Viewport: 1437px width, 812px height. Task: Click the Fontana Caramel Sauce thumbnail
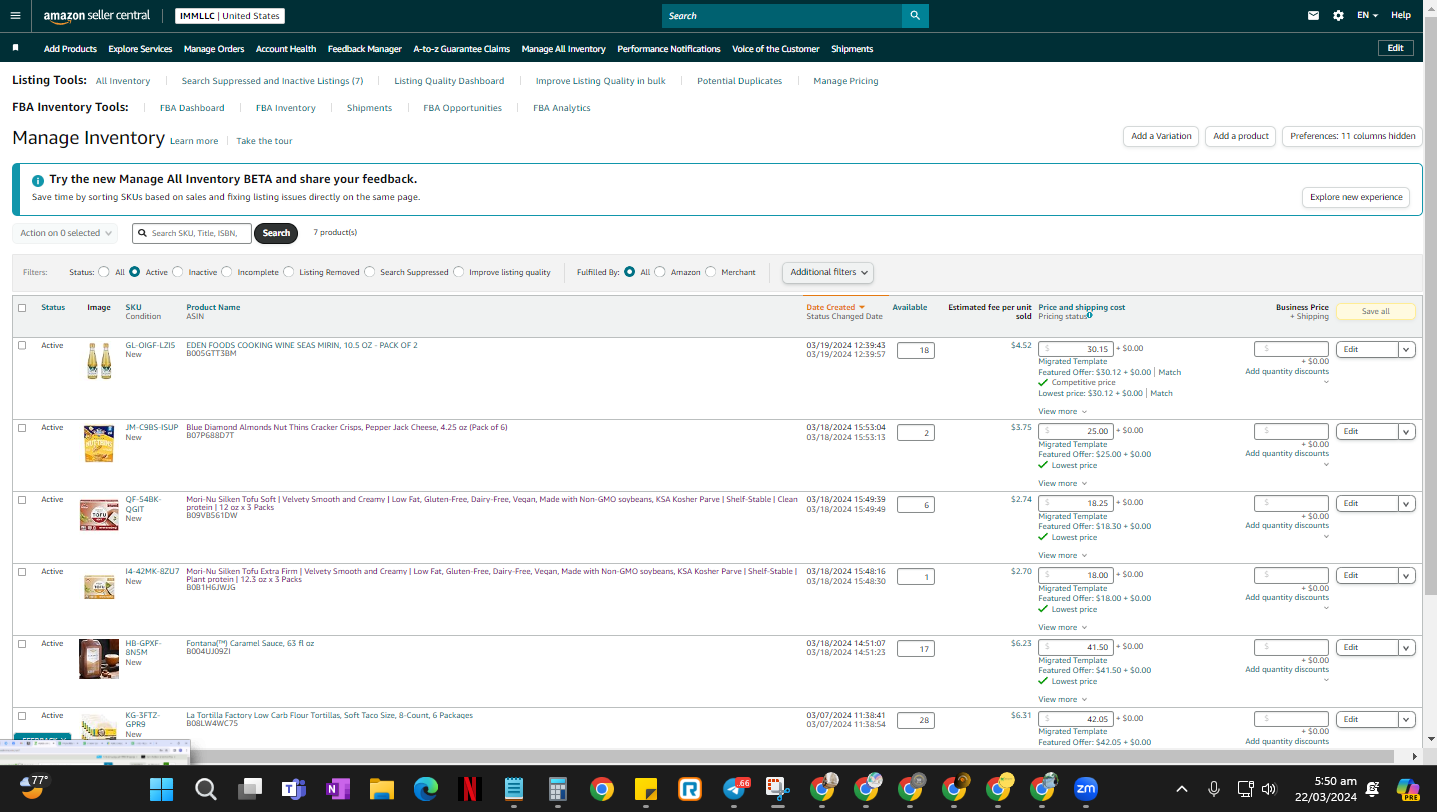point(99,659)
